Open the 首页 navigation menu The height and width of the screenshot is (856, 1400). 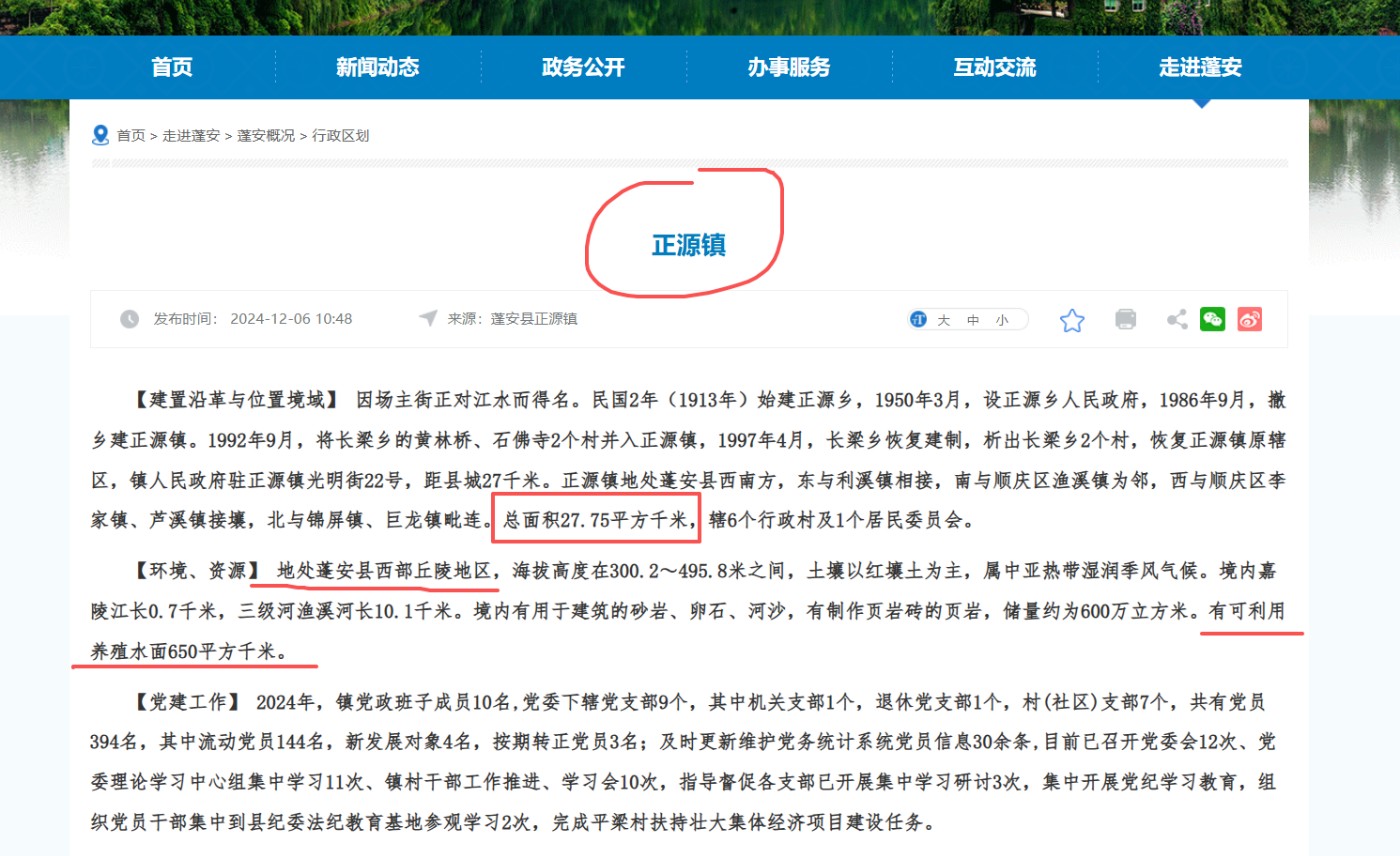[x=172, y=67]
